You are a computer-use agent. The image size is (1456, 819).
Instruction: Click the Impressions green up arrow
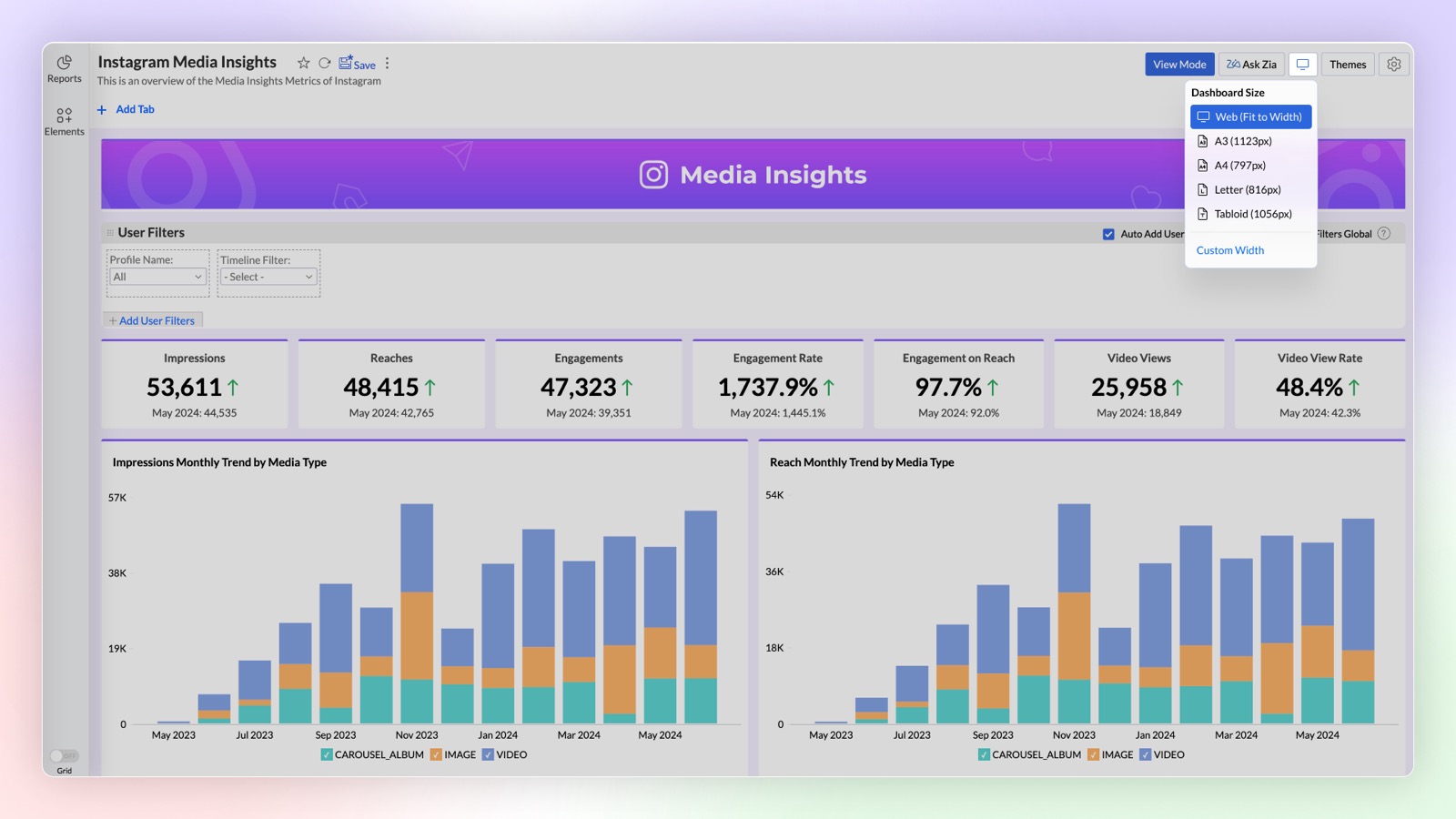pos(233,387)
